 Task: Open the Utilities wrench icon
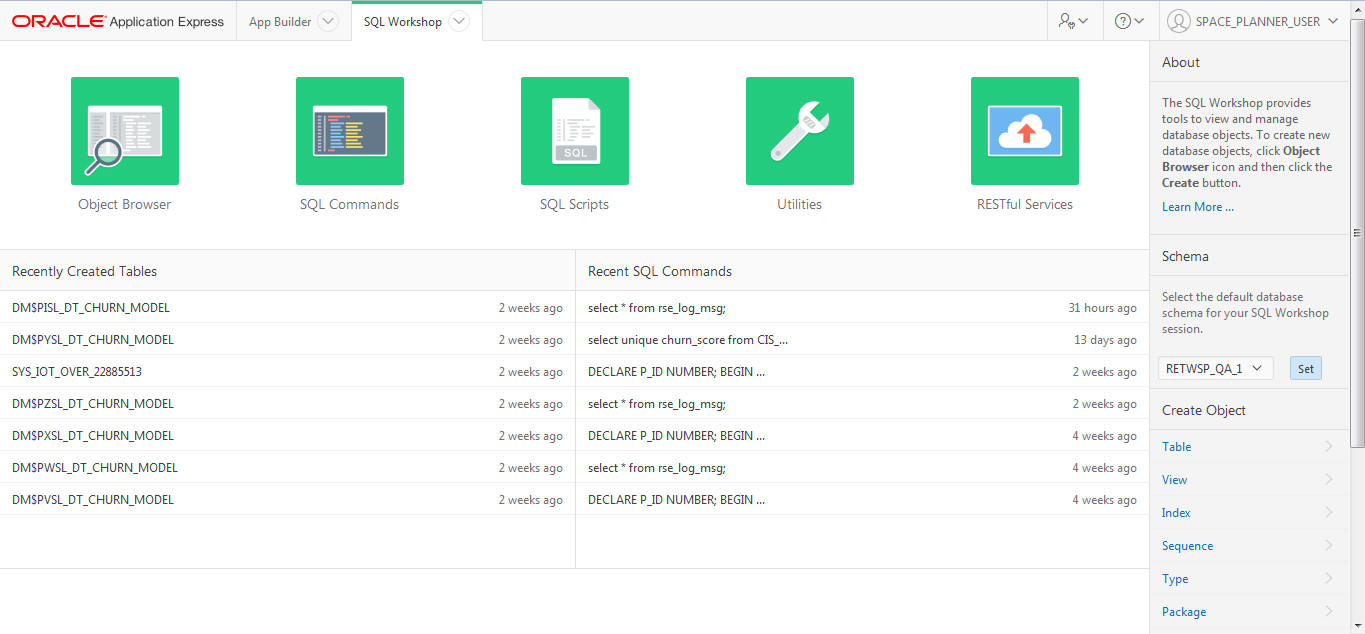(x=800, y=131)
